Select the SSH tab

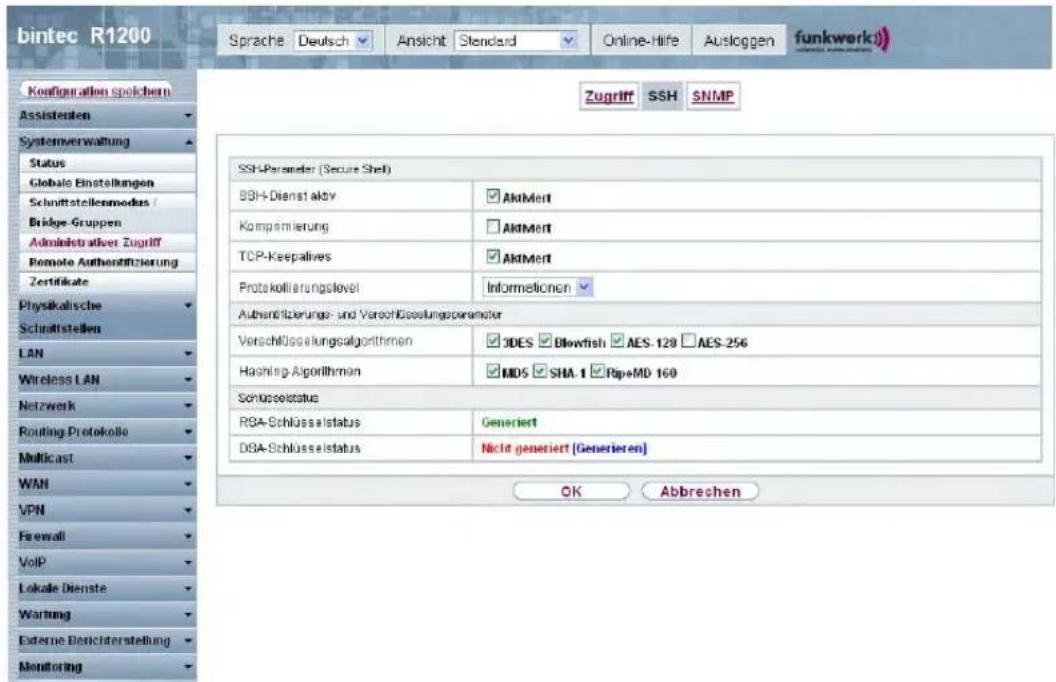pyautogui.click(x=663, y=96)
